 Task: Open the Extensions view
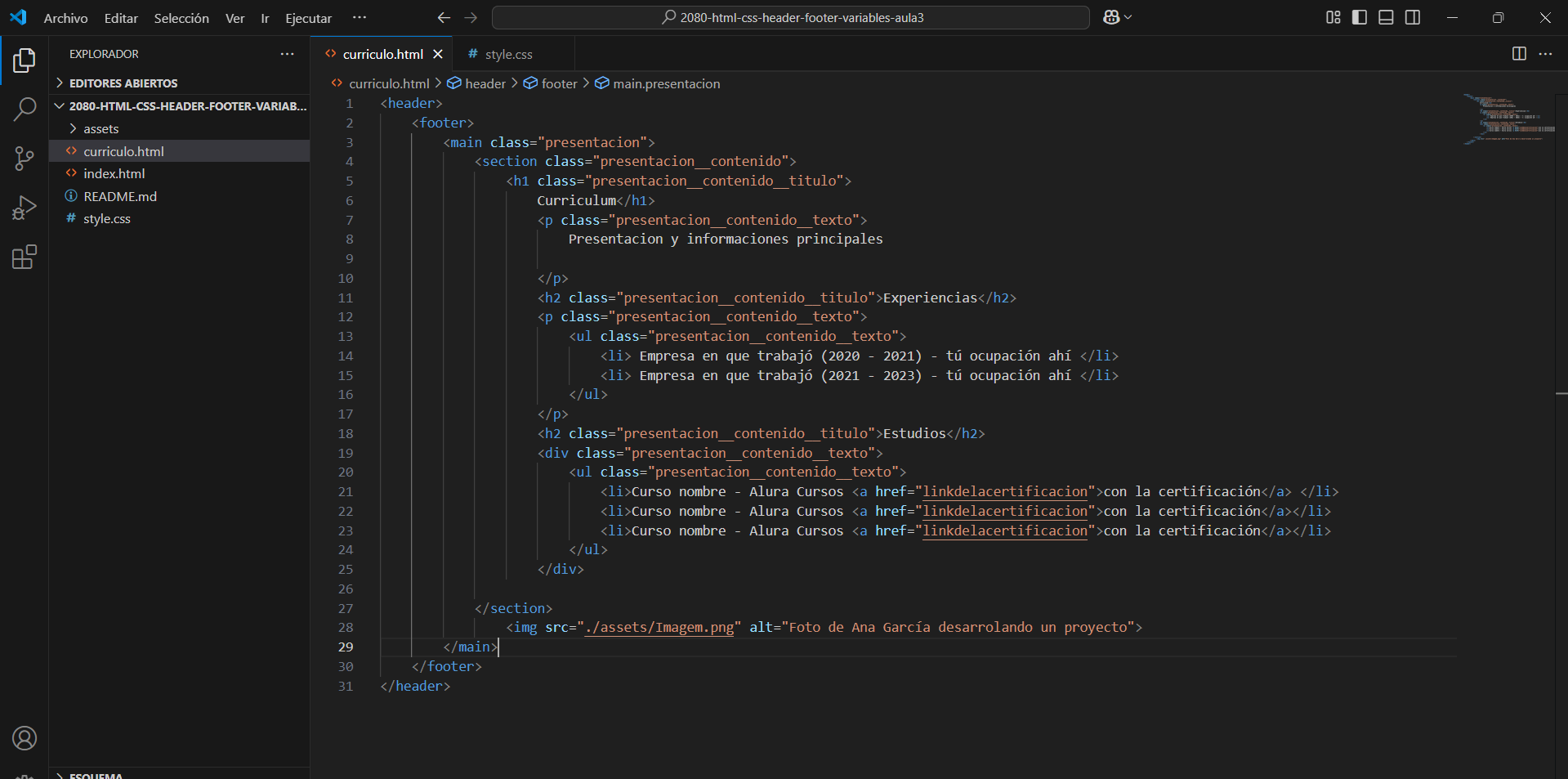coord(25,257)
